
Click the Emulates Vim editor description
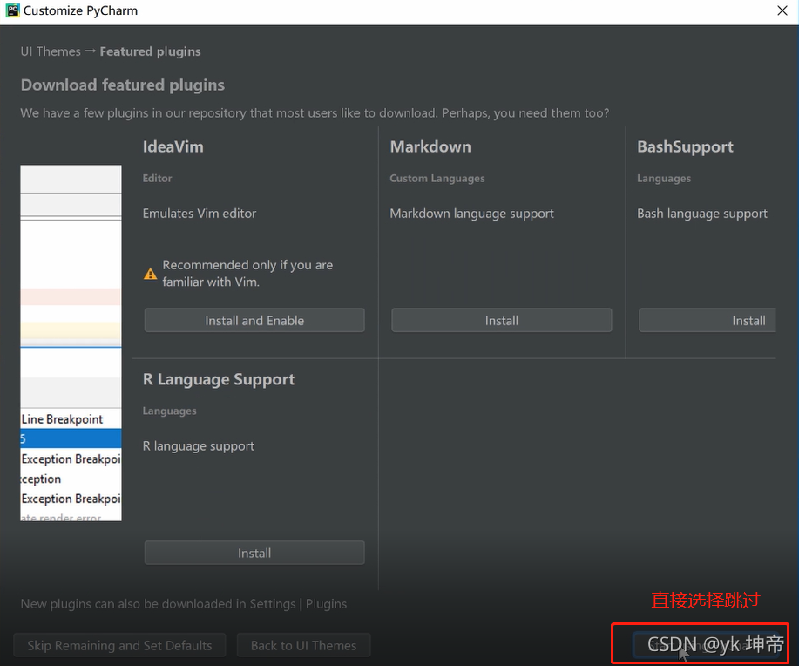point(199,213)
